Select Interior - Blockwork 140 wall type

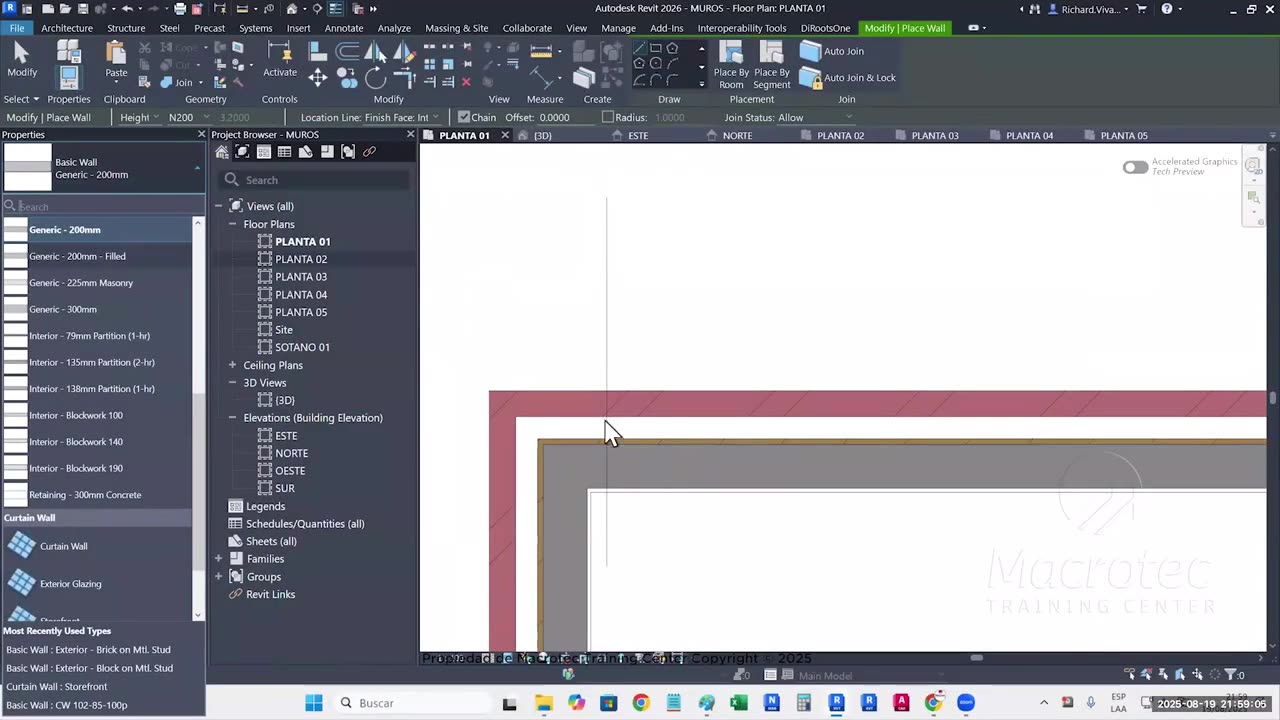pos(97,442)
